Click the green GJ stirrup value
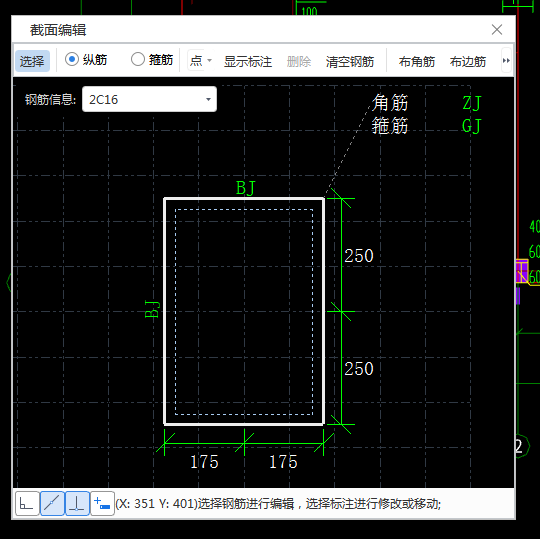Screen dimensions: 540x539 tap(471, 126)
